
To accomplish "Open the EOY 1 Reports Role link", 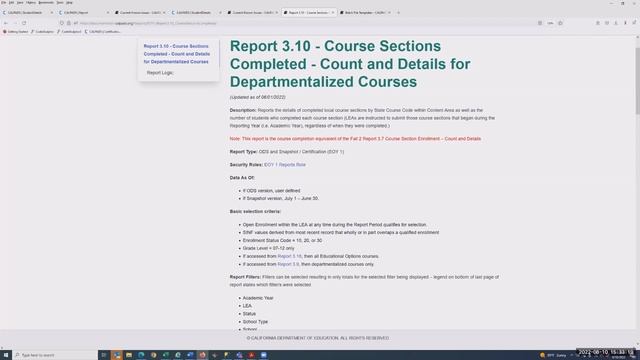I will point(285,165).
